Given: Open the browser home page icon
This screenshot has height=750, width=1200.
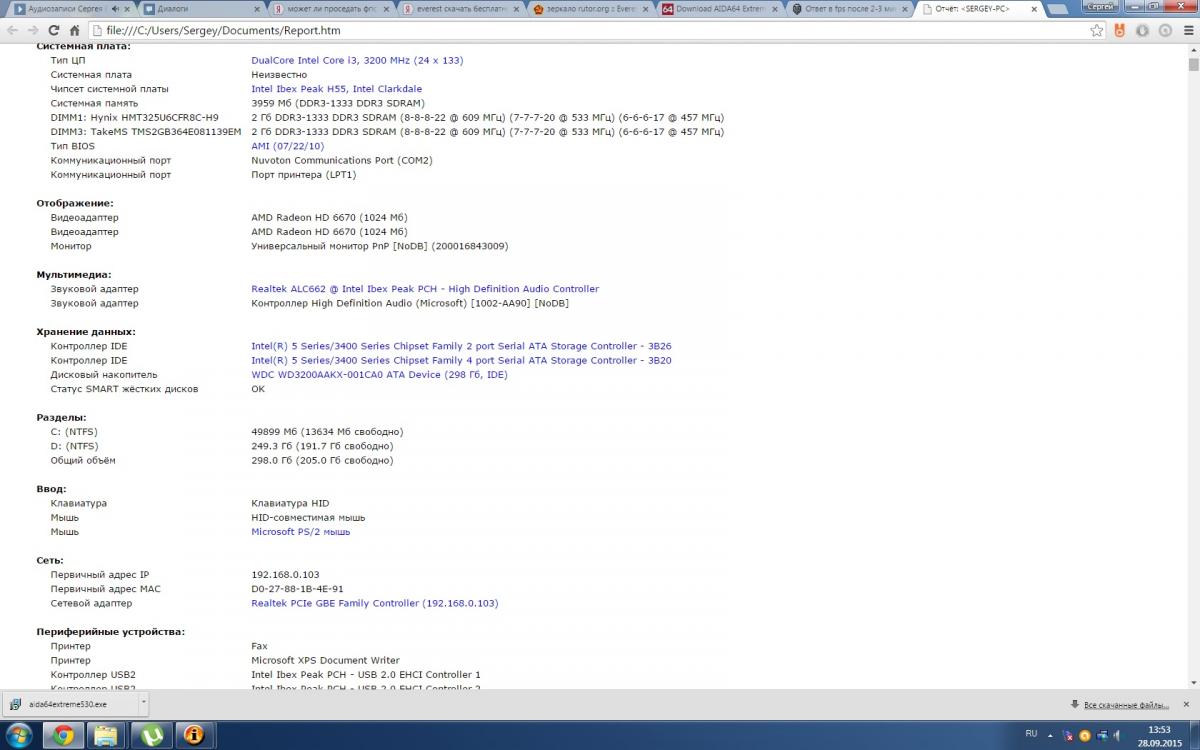Looking at the screenshot, I should 76,30.
